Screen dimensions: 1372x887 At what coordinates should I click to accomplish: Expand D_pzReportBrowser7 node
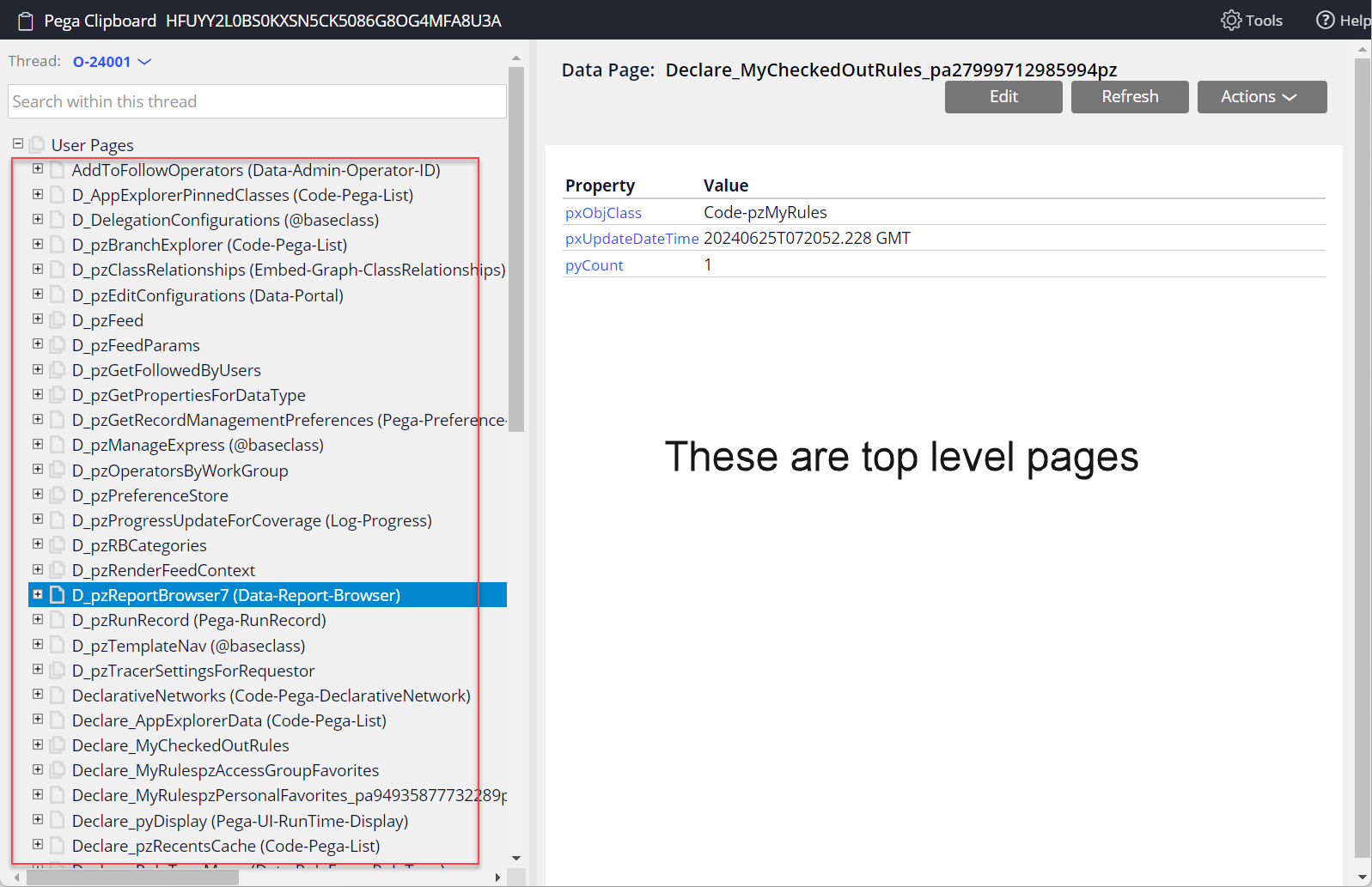(x=38, y=594)
